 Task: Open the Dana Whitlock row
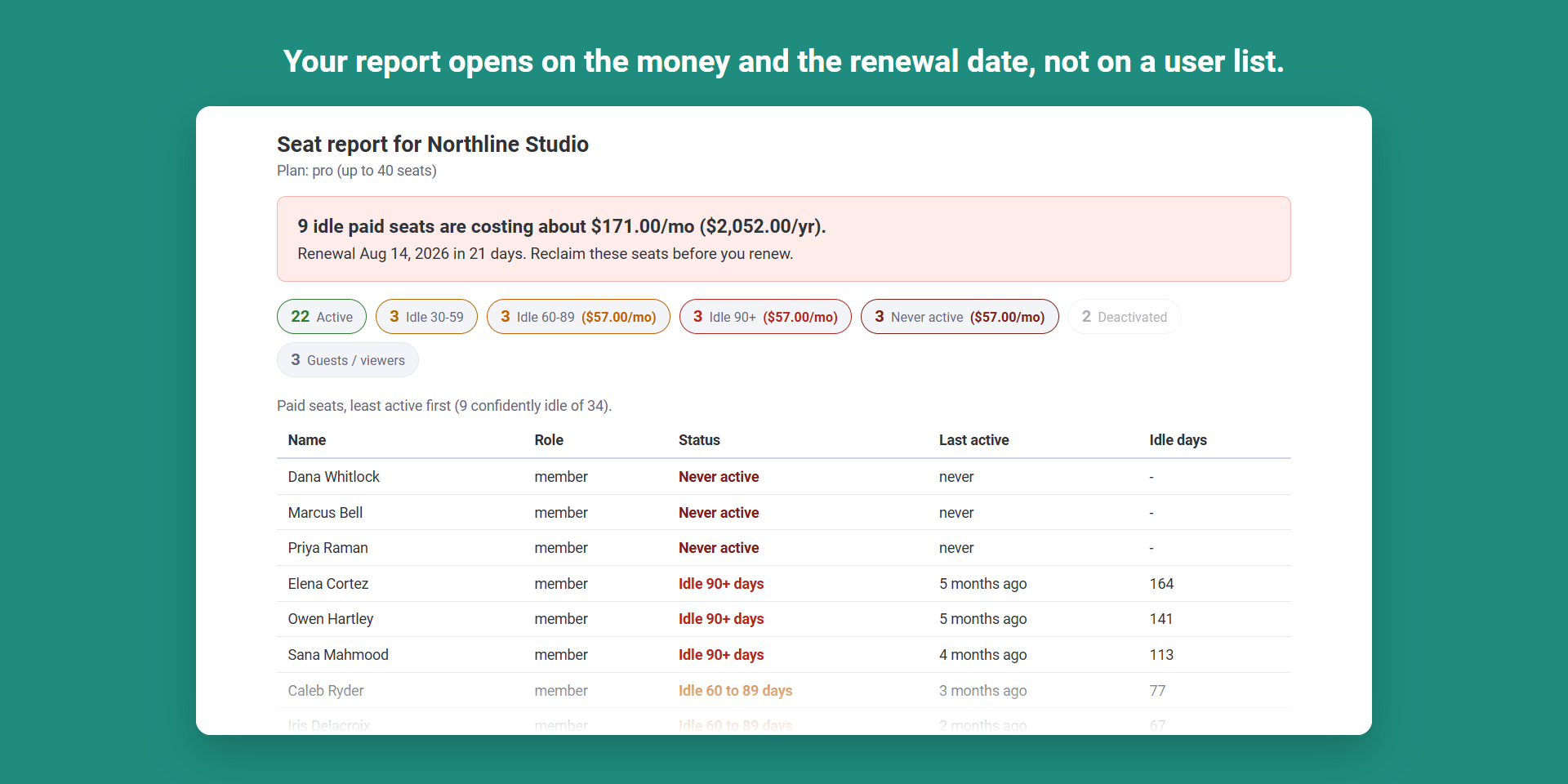point(784,477)
